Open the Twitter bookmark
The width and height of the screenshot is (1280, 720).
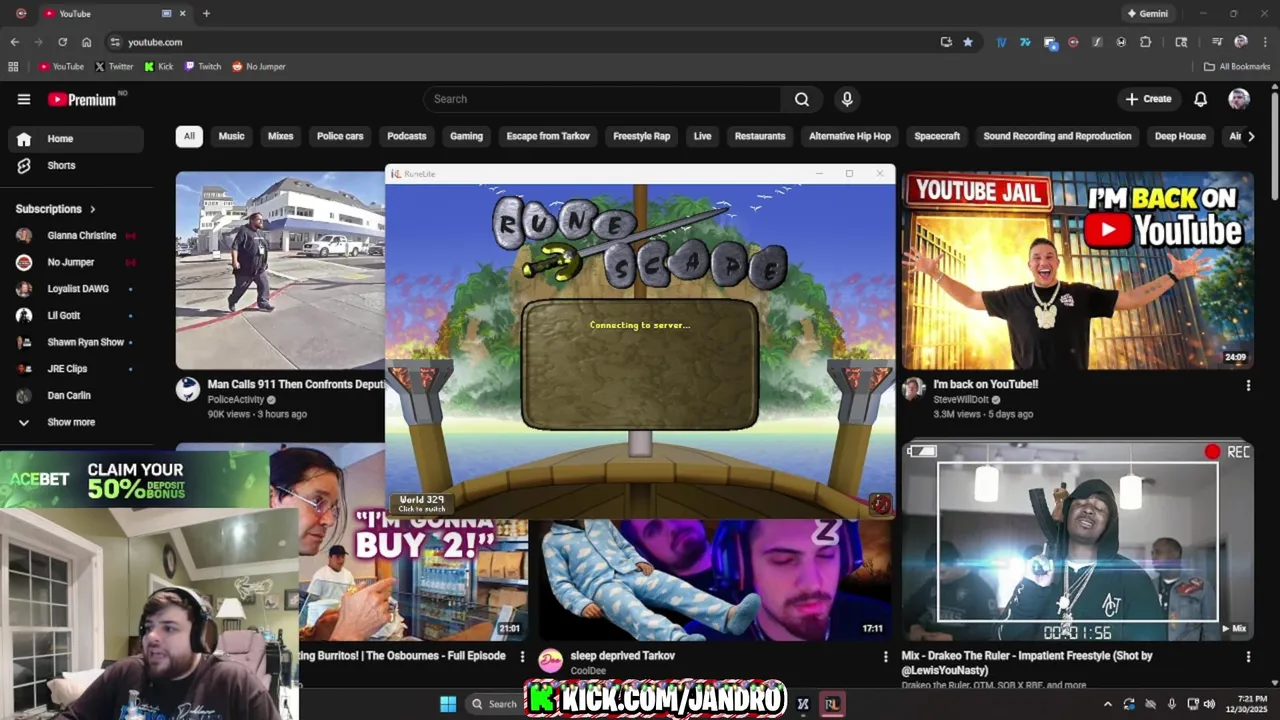pyautogui.click(x=114, y=67)
